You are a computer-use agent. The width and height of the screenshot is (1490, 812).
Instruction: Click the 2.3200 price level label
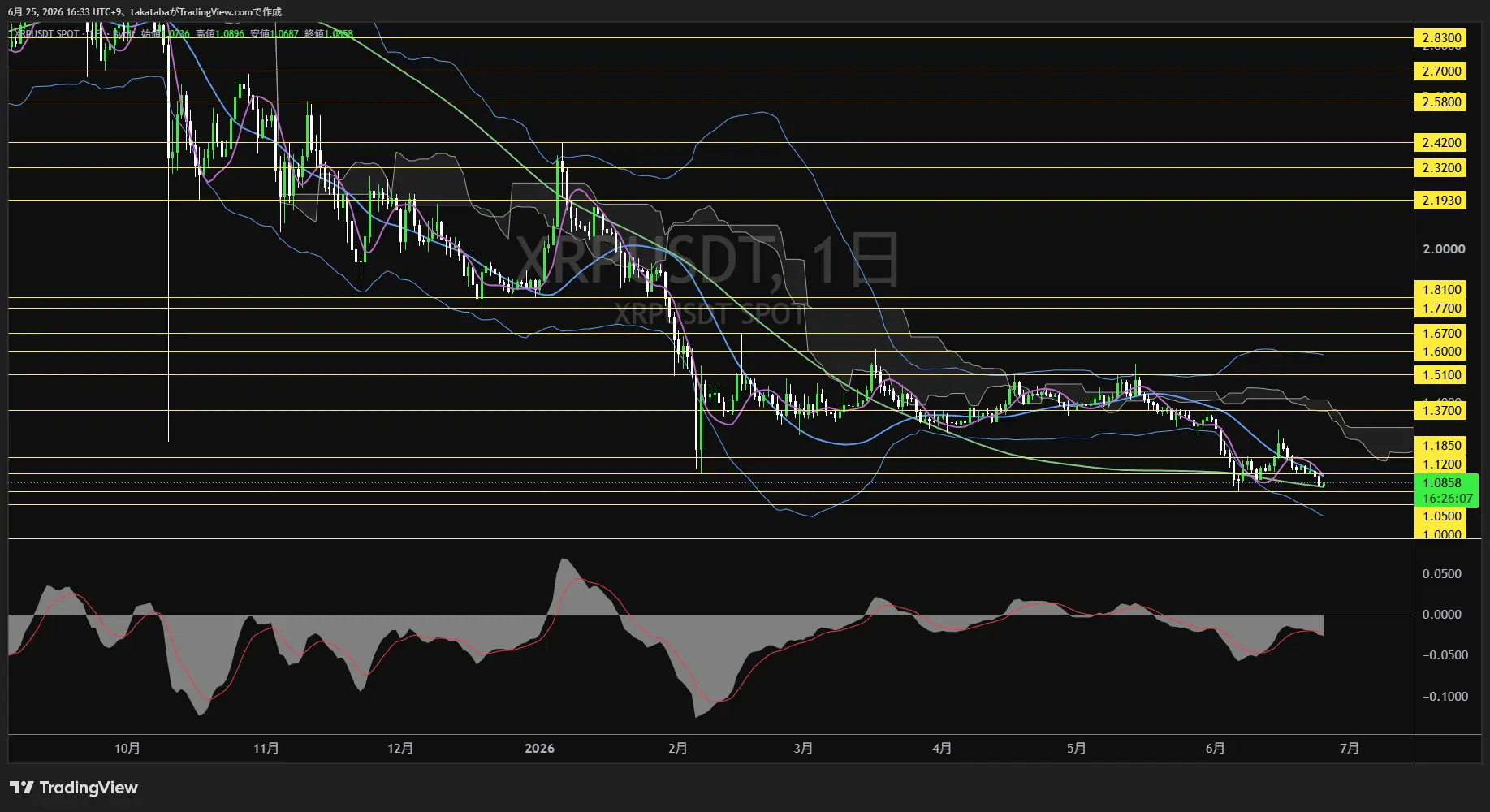[x=1441, y=168]
